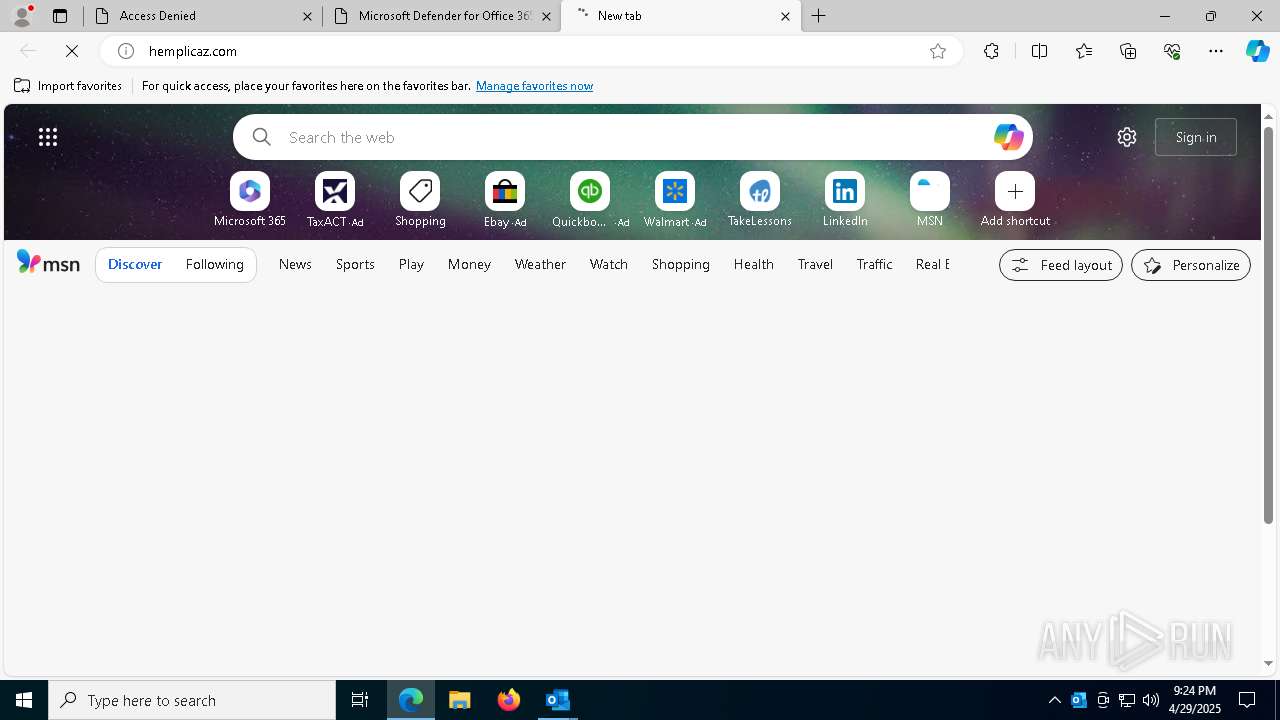Viewport: 1280px width, 720px height.
Task: Select the Following feed tab
Action: click(214, 264)
